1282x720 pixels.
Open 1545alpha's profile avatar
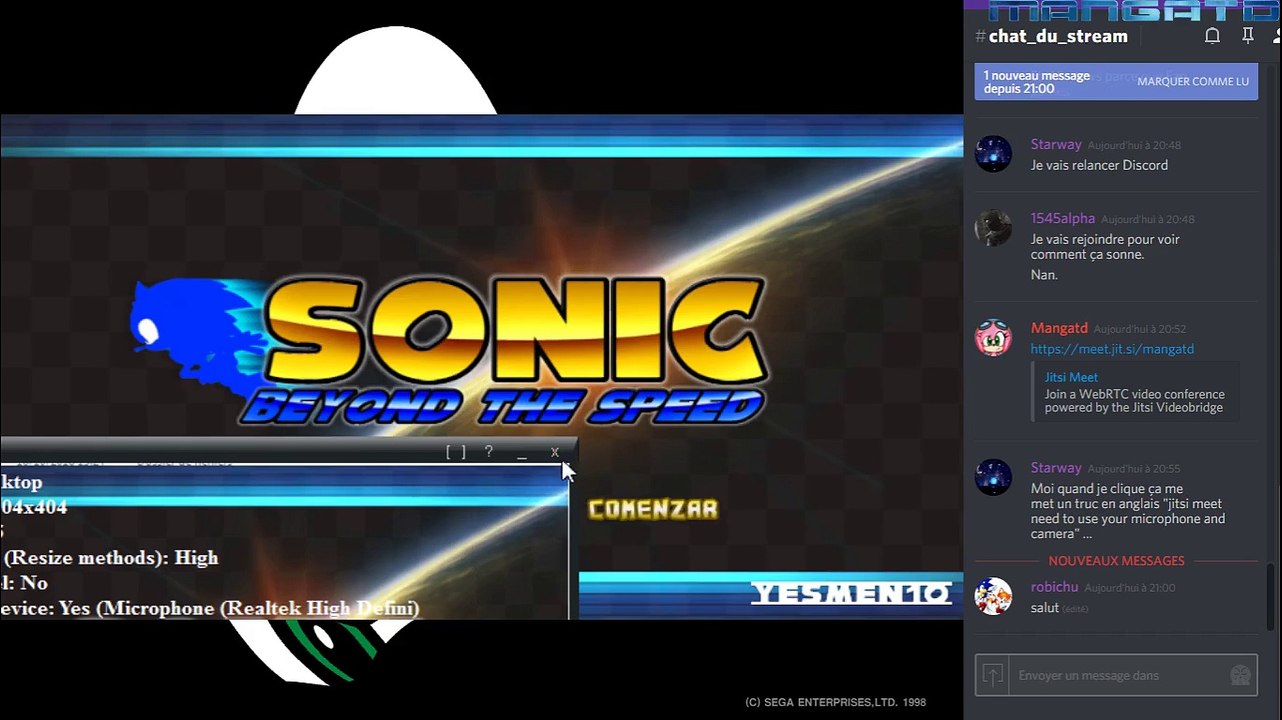993,228
